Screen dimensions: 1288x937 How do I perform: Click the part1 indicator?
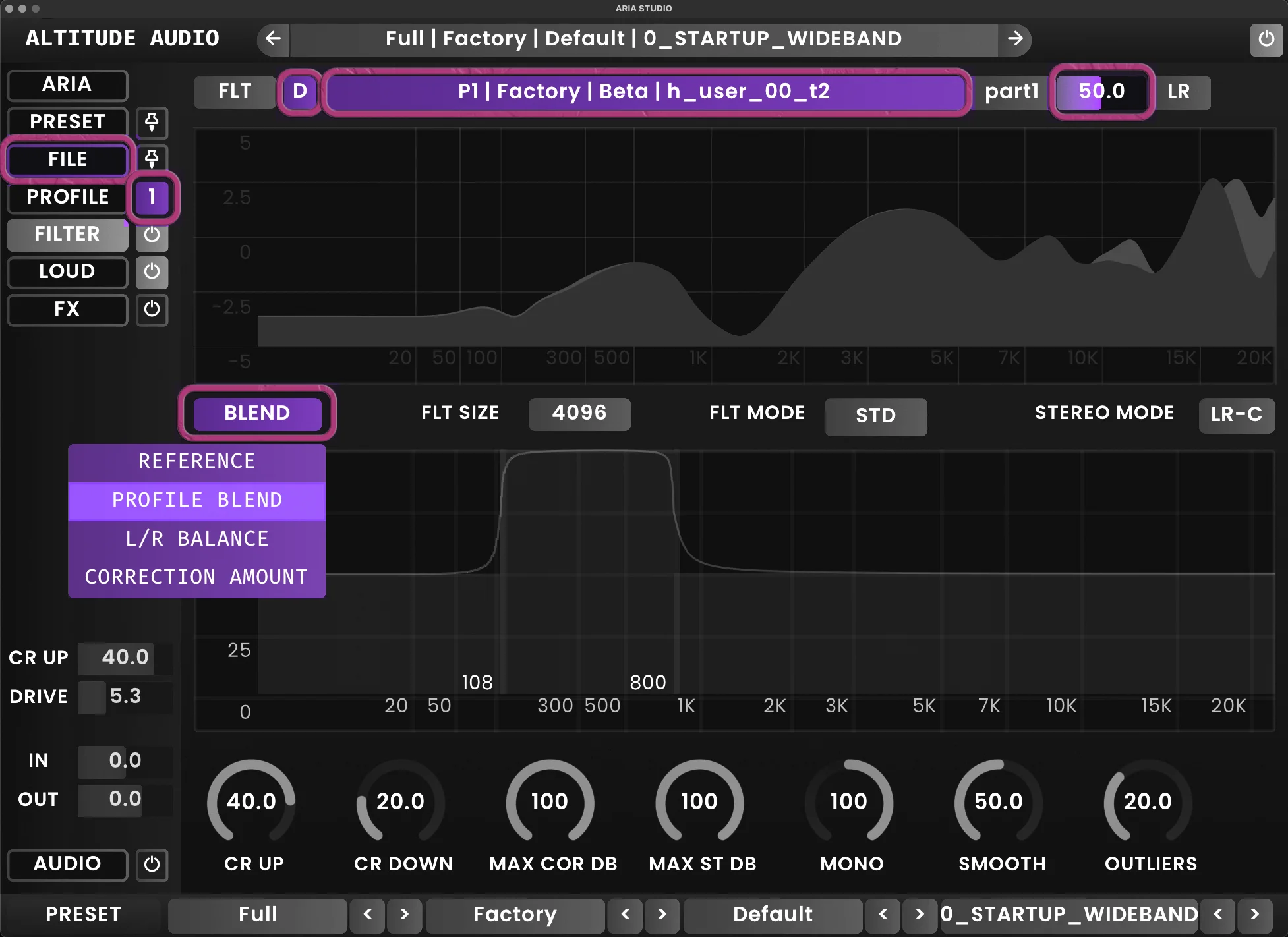coord(1011,92)
